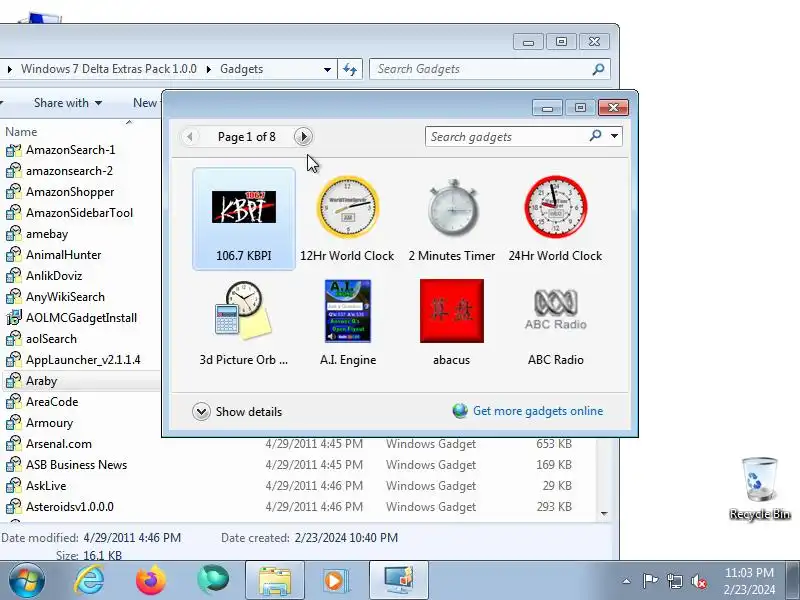The width and height of the screenshot is (800, 600).
Task: Click the AOLMCGadgetInstall installer icon
Action: [14, 317]
